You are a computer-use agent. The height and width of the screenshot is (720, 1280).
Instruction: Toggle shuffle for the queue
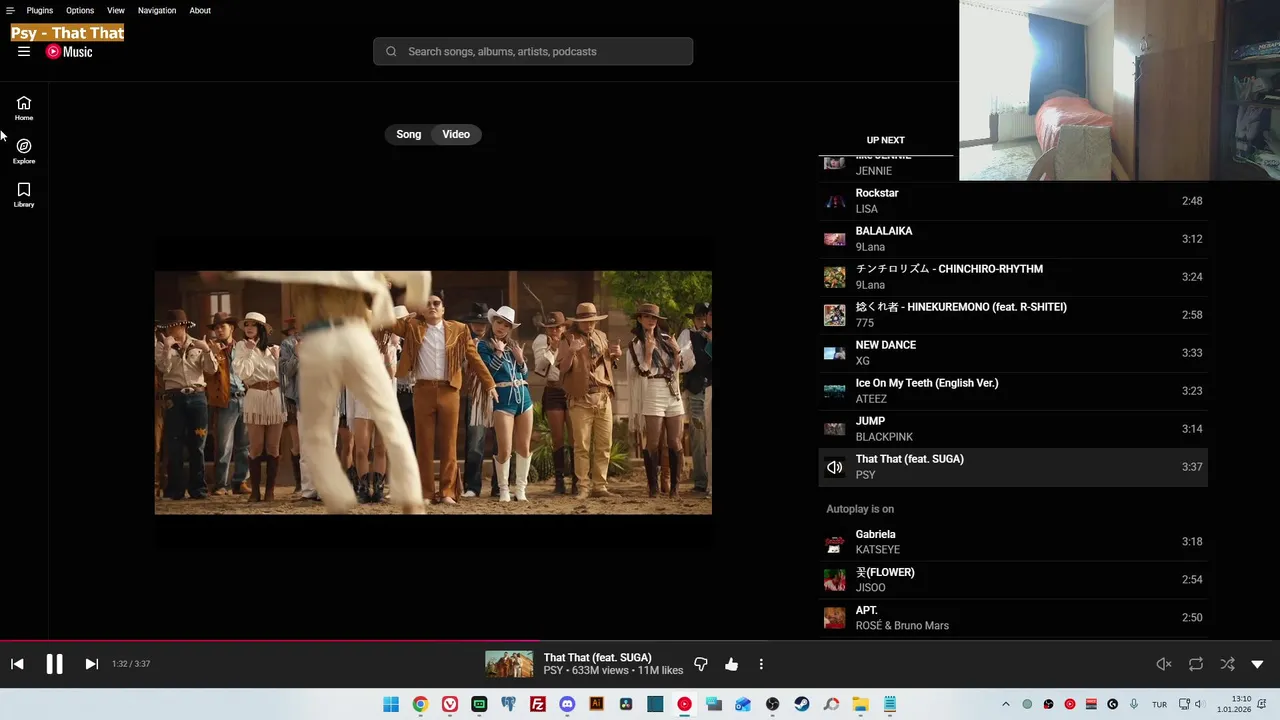point(1227,664)
